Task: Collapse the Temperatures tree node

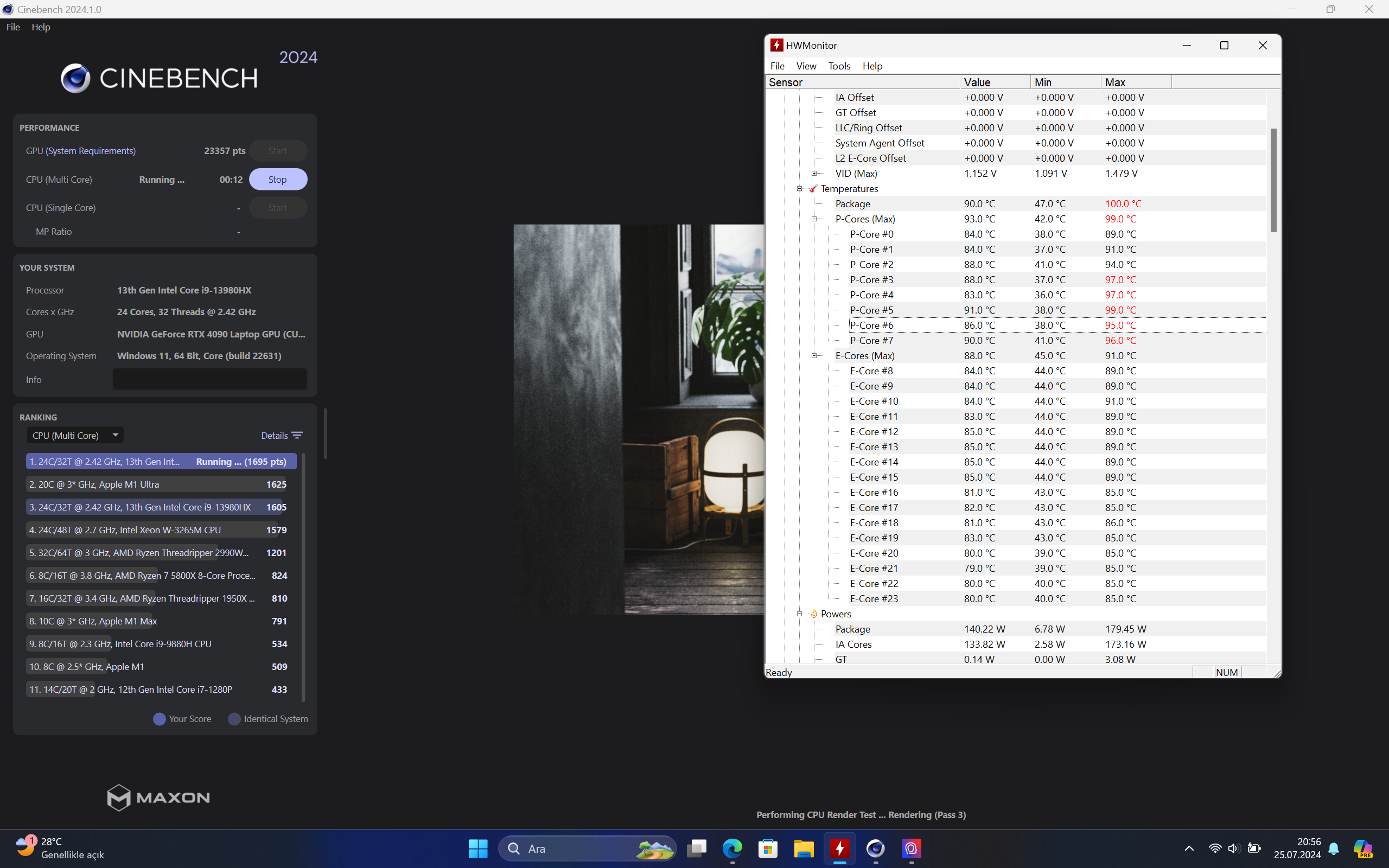Action: [x=799, y=188]
